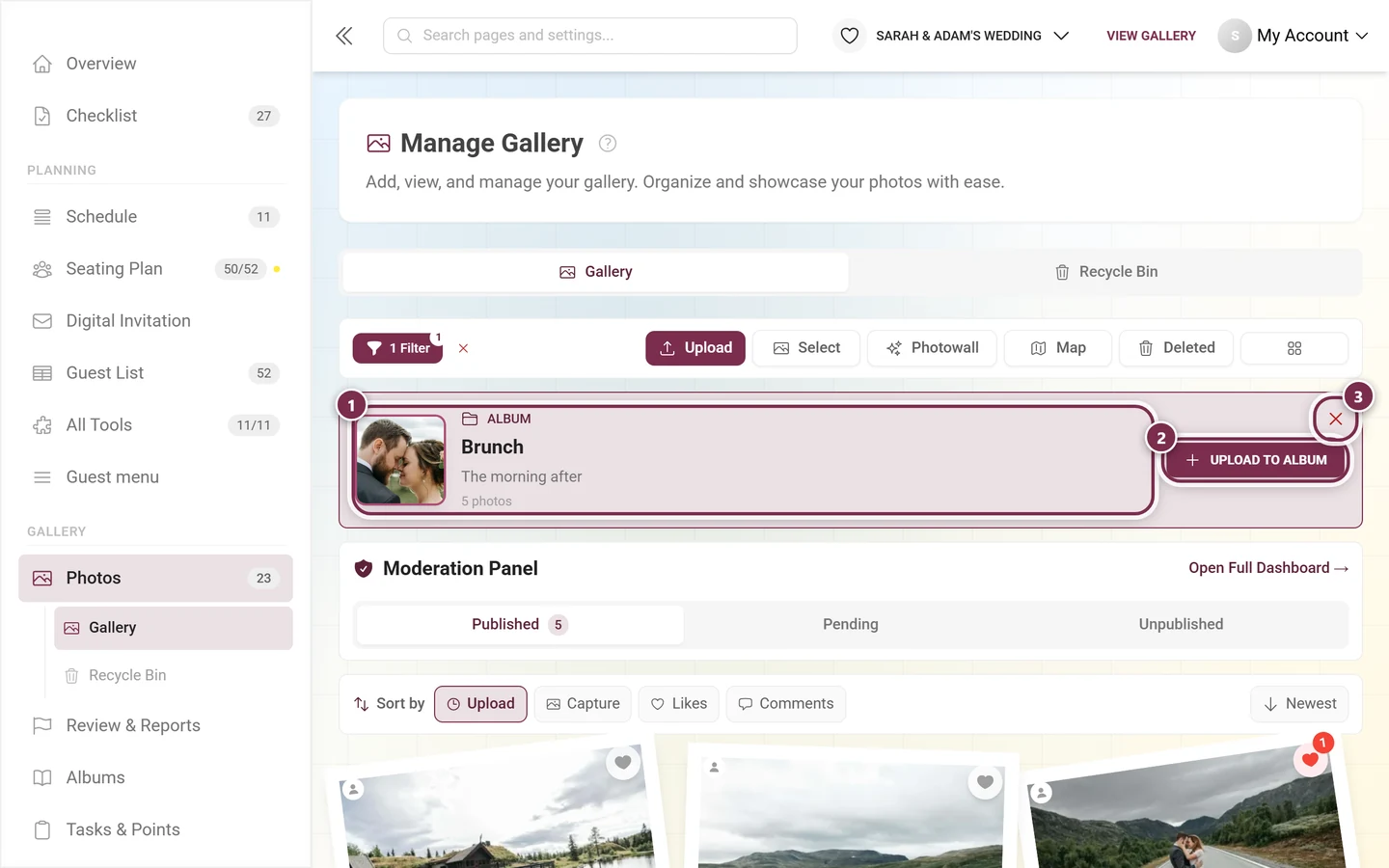Collapse the sidebar with the double-chevron icon
The width and height of the screenshot is (1389, 868).
344,36
